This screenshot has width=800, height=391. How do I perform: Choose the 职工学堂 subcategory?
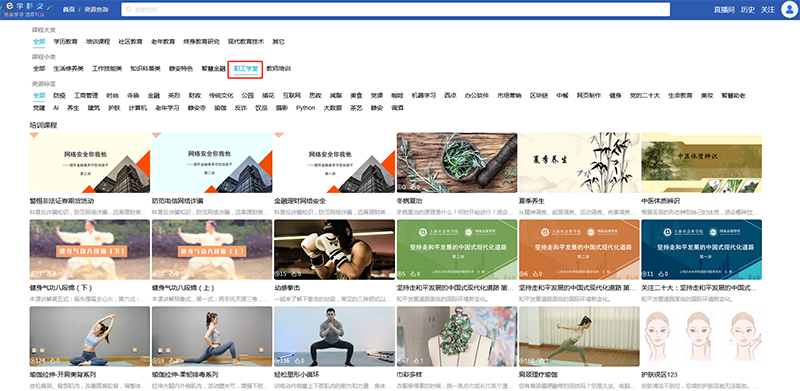246,68
